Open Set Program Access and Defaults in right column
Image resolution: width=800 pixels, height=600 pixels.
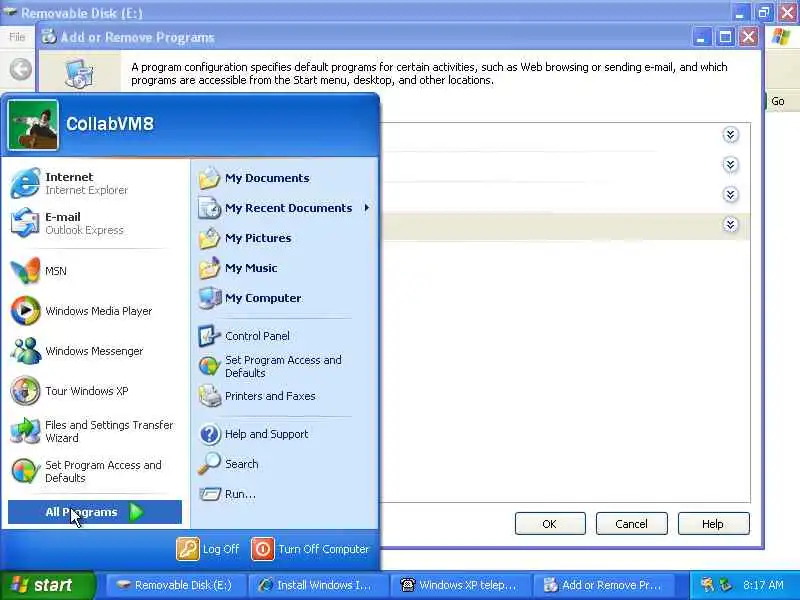(x=284, y=366)
